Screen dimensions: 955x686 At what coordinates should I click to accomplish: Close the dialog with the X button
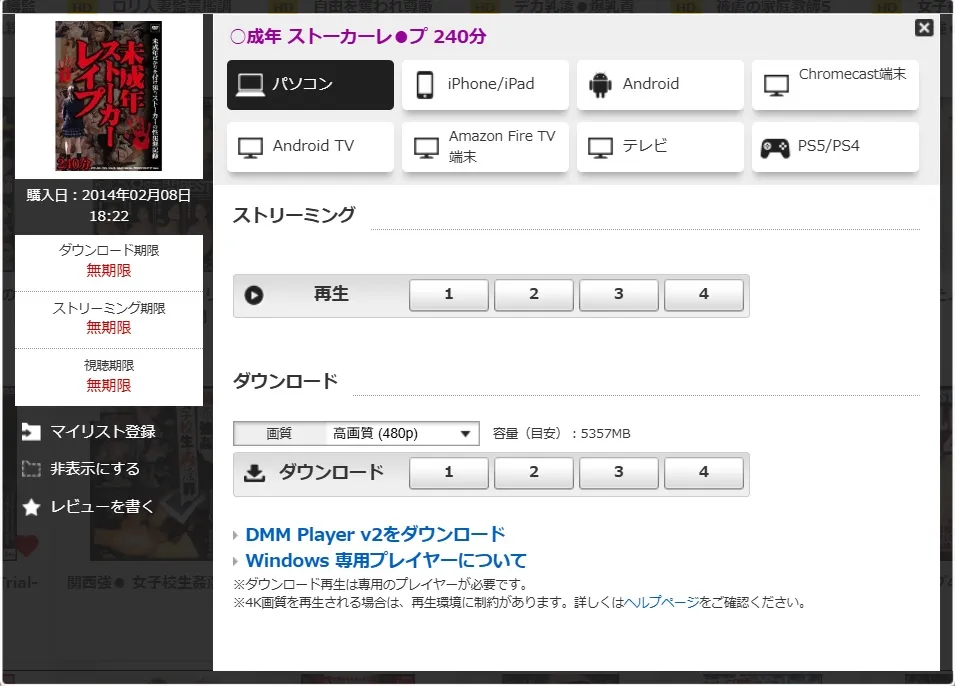pyautogui.click(x=924, y=27)
